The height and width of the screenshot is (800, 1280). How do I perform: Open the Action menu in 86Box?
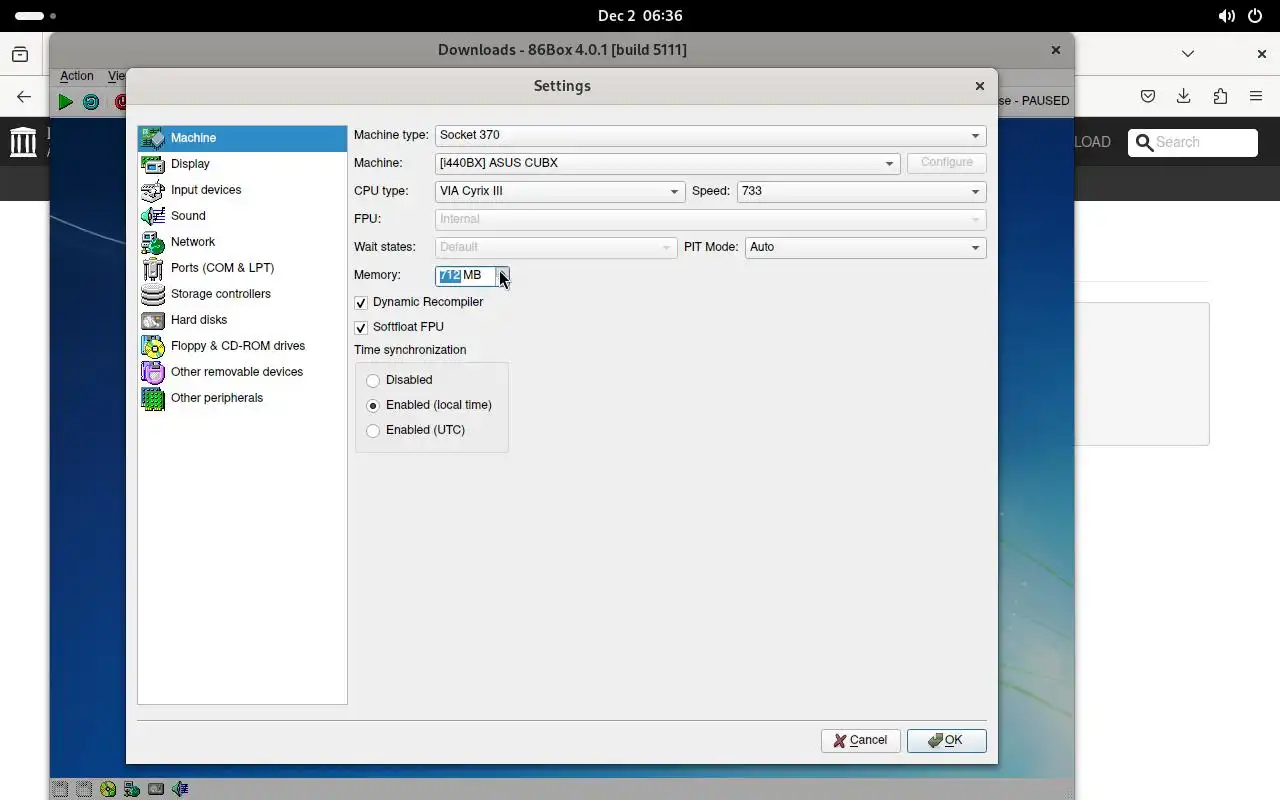(77, 76)
